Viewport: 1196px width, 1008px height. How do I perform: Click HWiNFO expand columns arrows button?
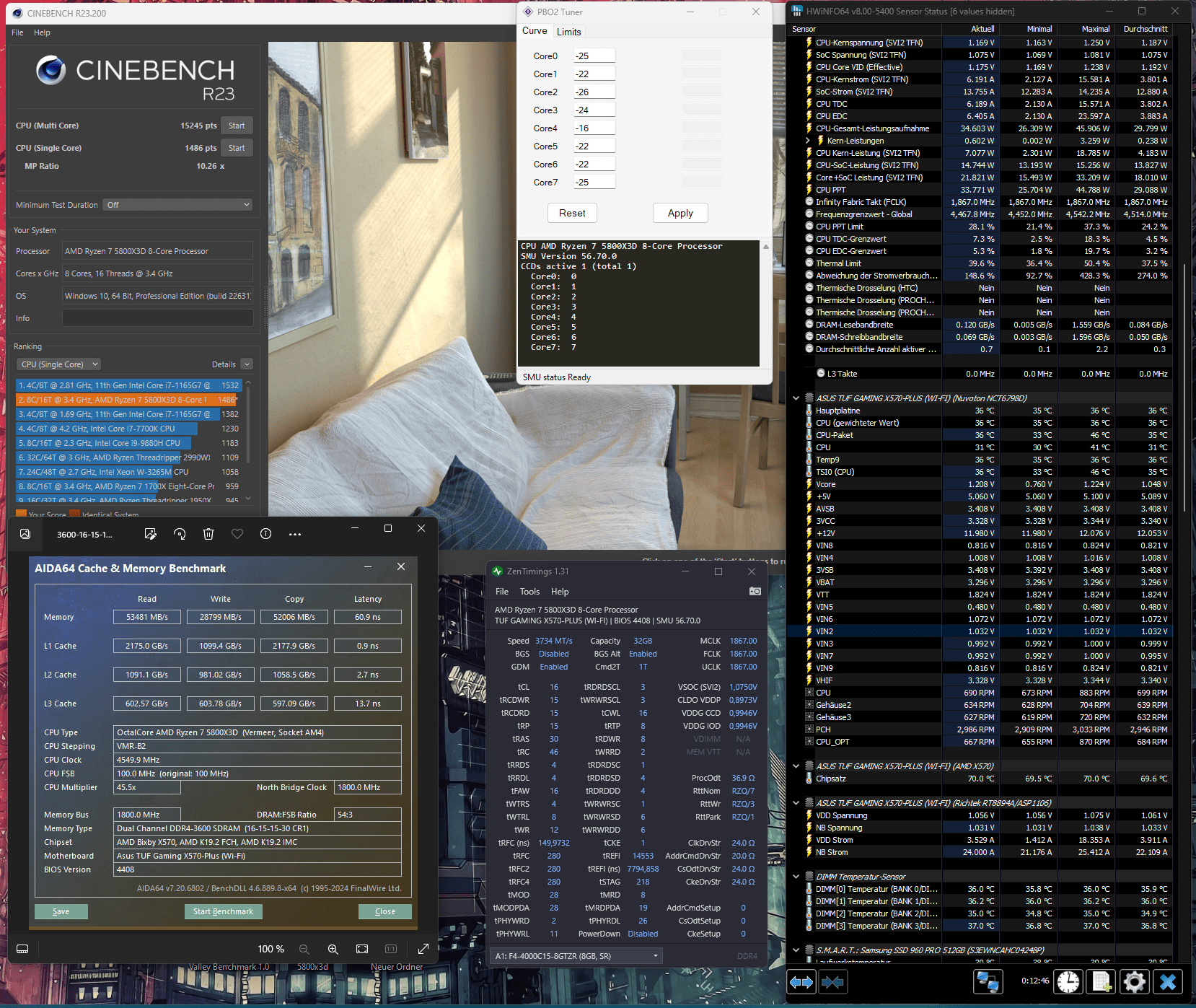[801, 982]
